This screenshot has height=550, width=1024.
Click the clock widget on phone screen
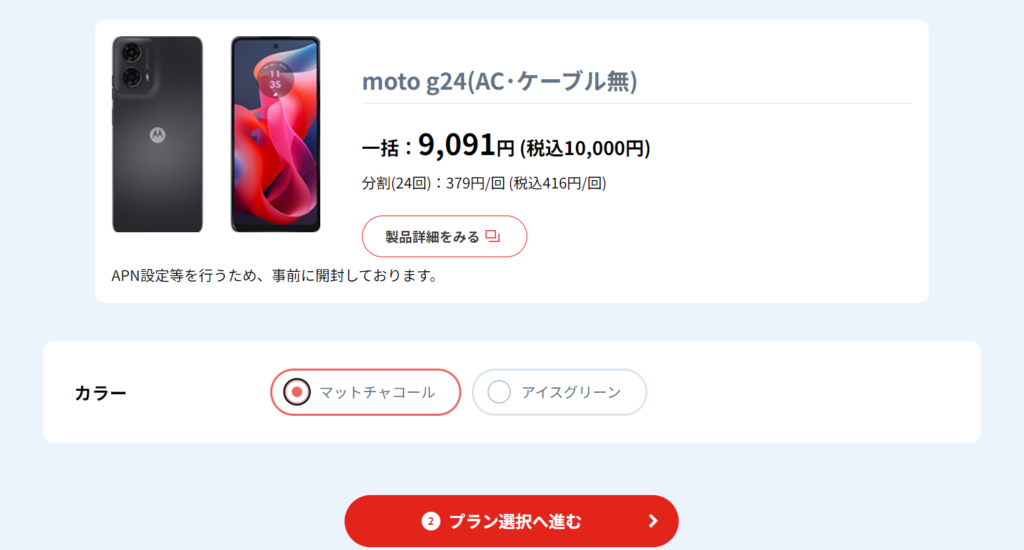[x=275, y=78]
